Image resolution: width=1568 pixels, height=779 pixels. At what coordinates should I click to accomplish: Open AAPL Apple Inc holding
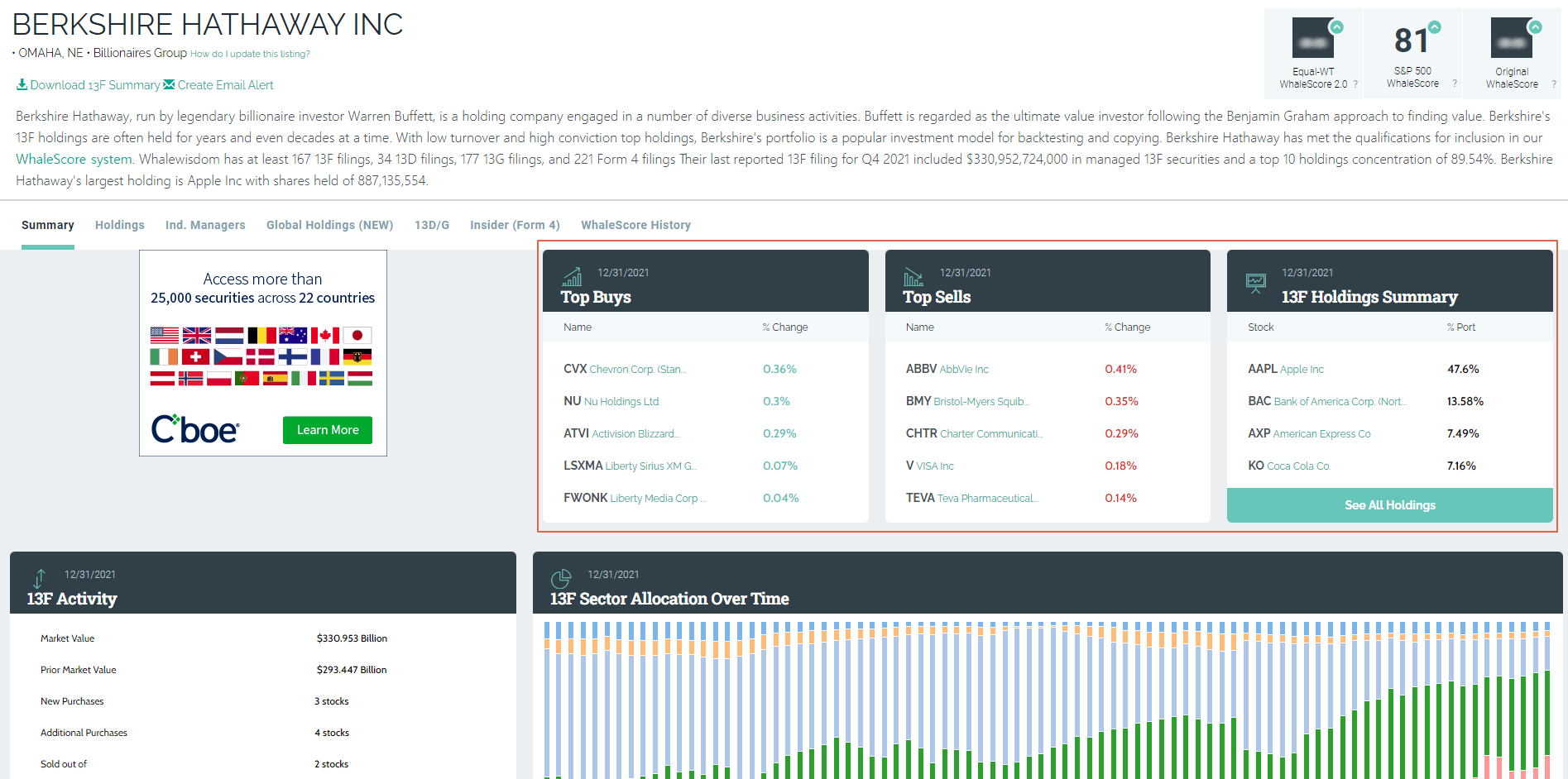point(1286,369)
